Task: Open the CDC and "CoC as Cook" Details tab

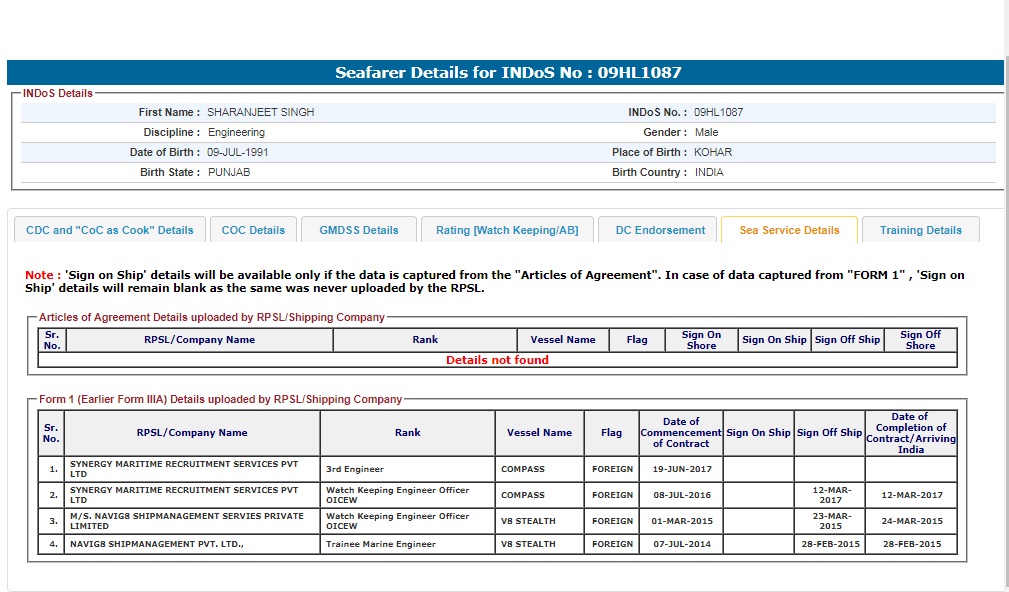Action: tap(110, 230)
